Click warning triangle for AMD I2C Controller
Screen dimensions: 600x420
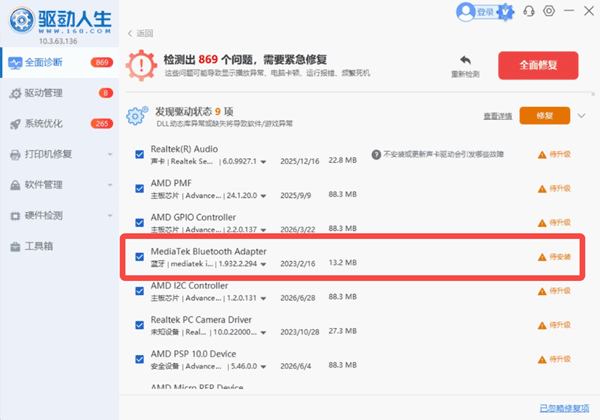point(542,291)
